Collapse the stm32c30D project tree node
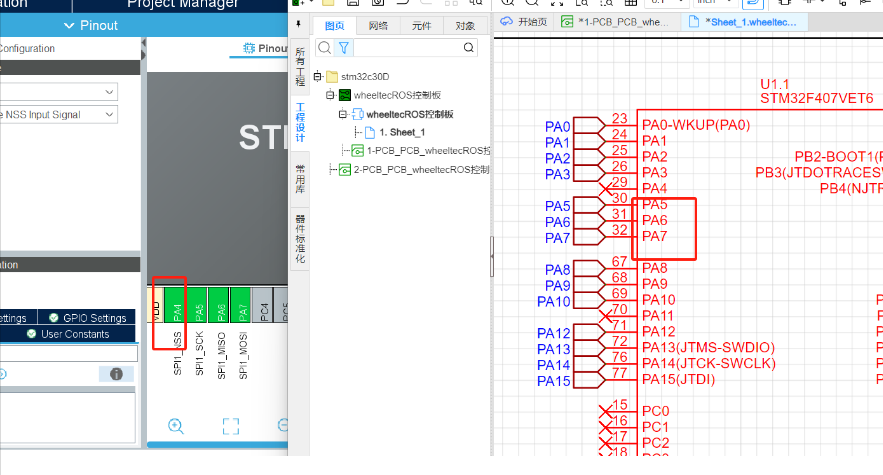This screenshot has height=475, width=883. (318, 76)
